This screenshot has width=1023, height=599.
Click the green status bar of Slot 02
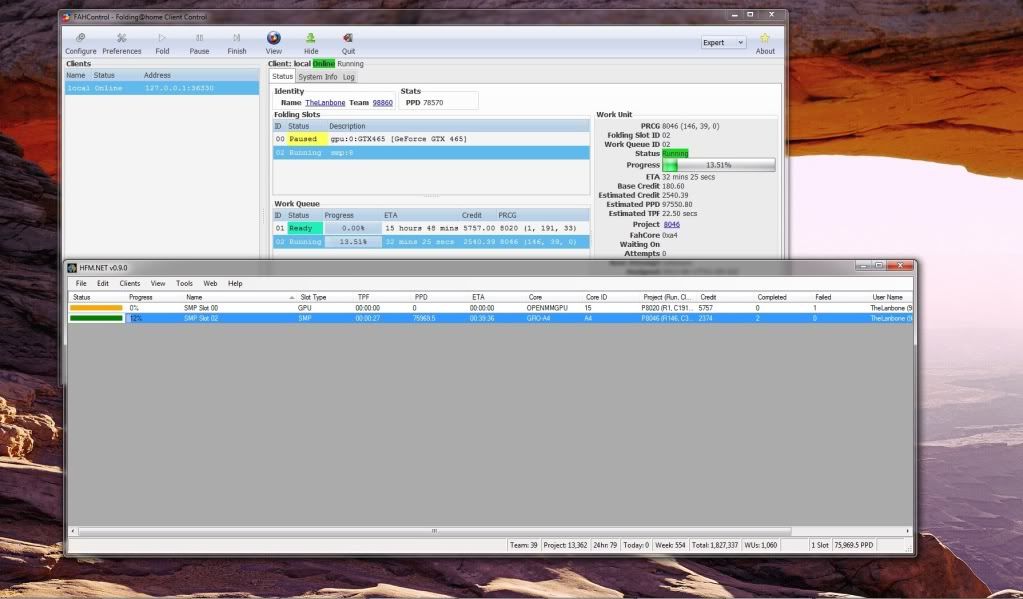click(x=97, y=318)
